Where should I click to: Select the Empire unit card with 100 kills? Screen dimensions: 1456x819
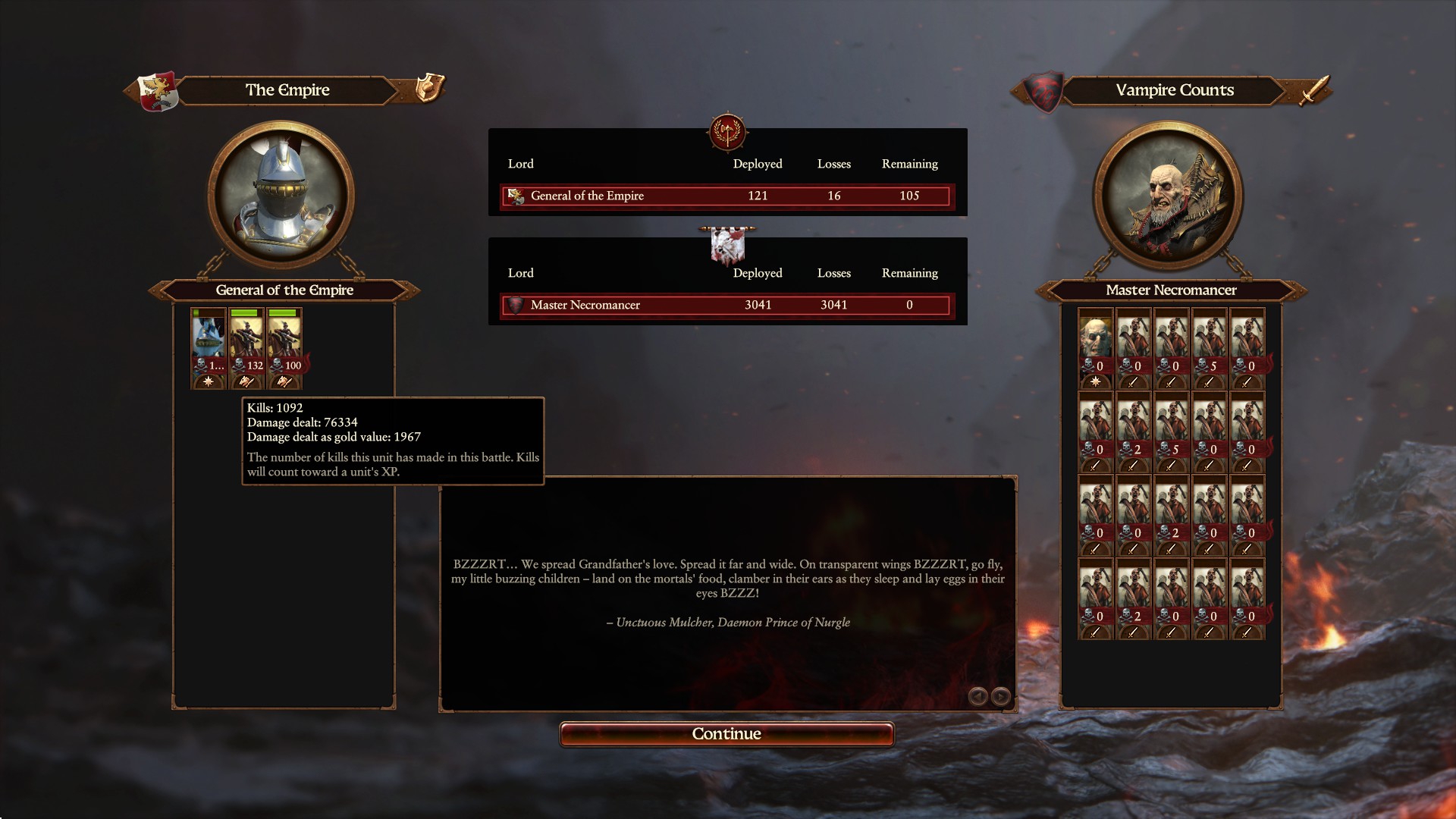pos(284,348)
